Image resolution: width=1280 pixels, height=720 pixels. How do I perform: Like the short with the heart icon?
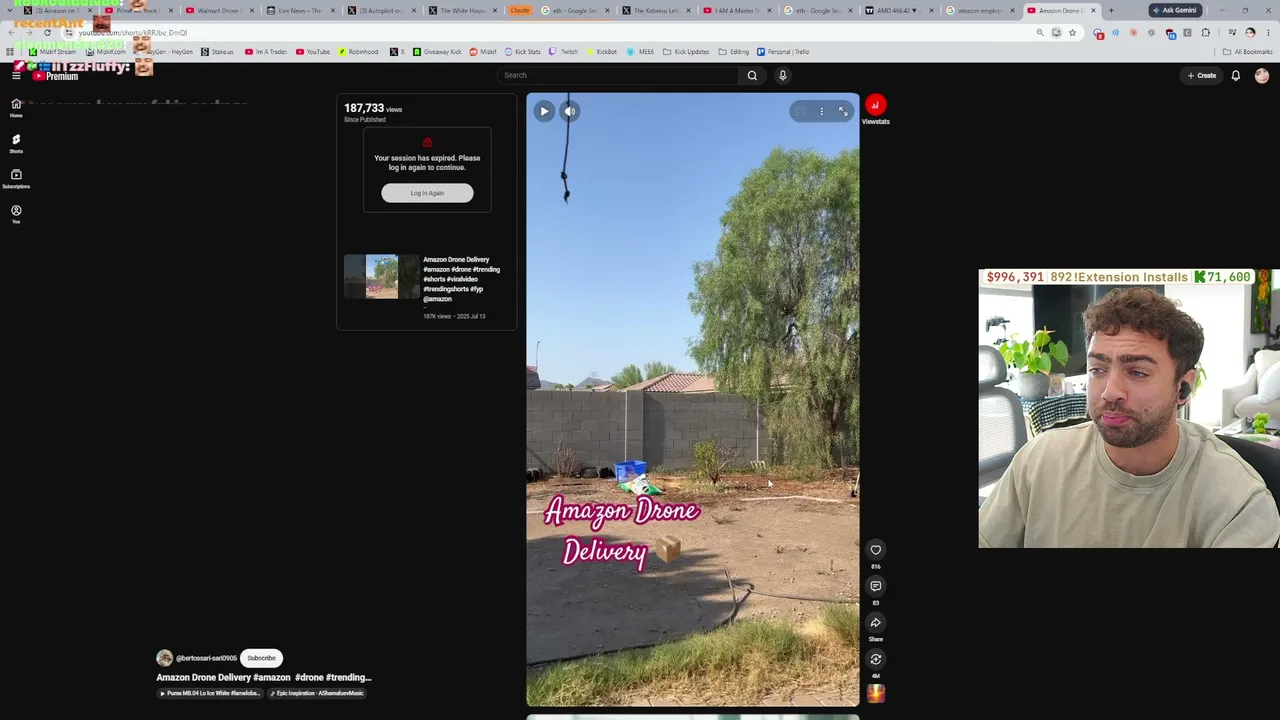(x=875, y=550)
